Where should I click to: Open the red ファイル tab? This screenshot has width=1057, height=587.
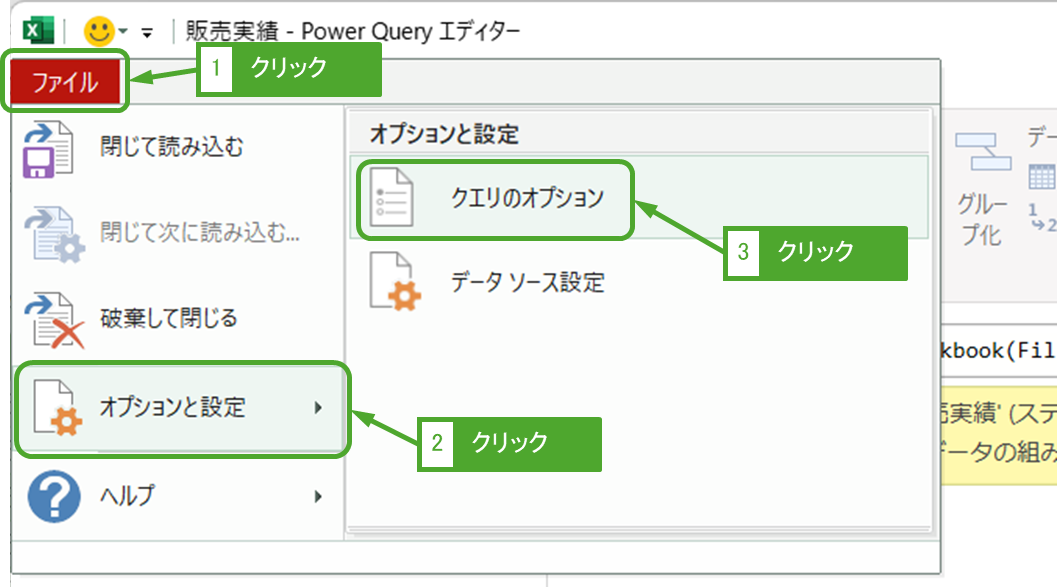[65, 82]
